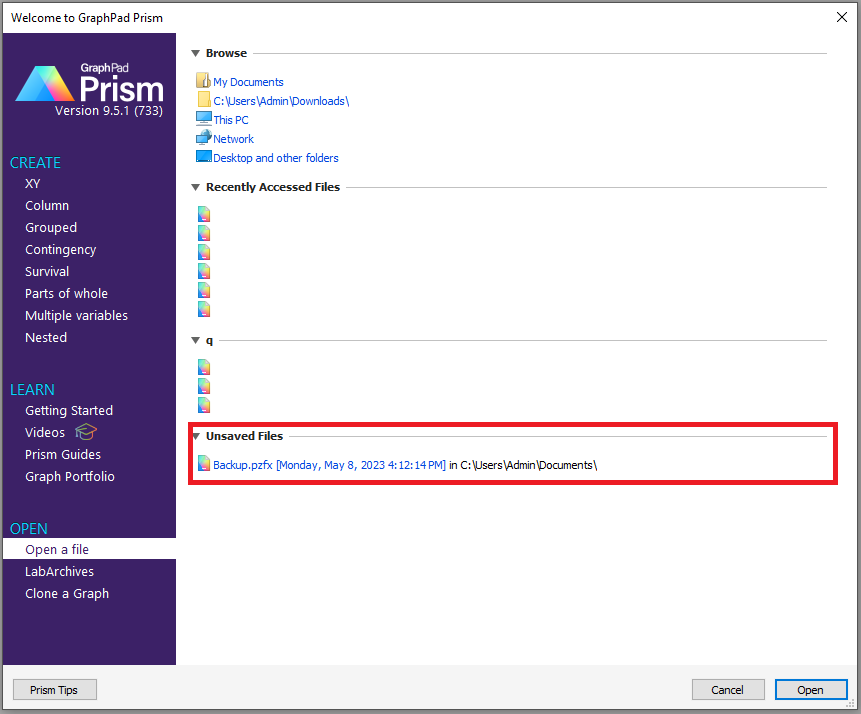Click the This PC computer icon
861x714 pixels.
[204, 119]
